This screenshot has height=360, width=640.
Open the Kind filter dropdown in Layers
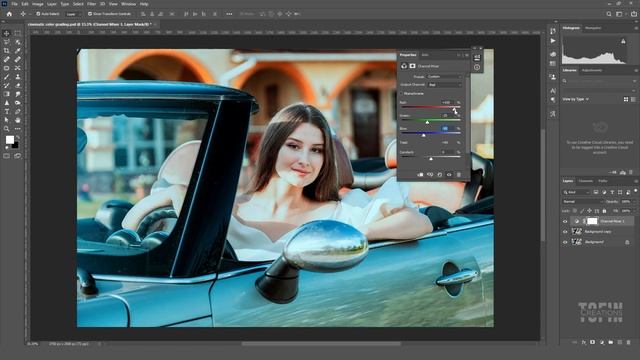tap(576, 192)
